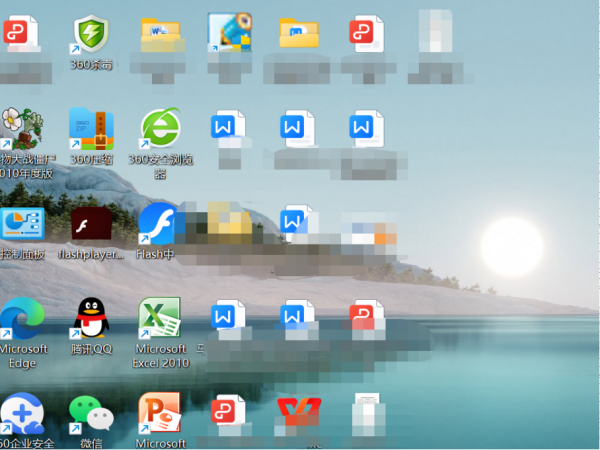Select the red P file beside Microsoft PowerPoint

click(x=228, y=412)
